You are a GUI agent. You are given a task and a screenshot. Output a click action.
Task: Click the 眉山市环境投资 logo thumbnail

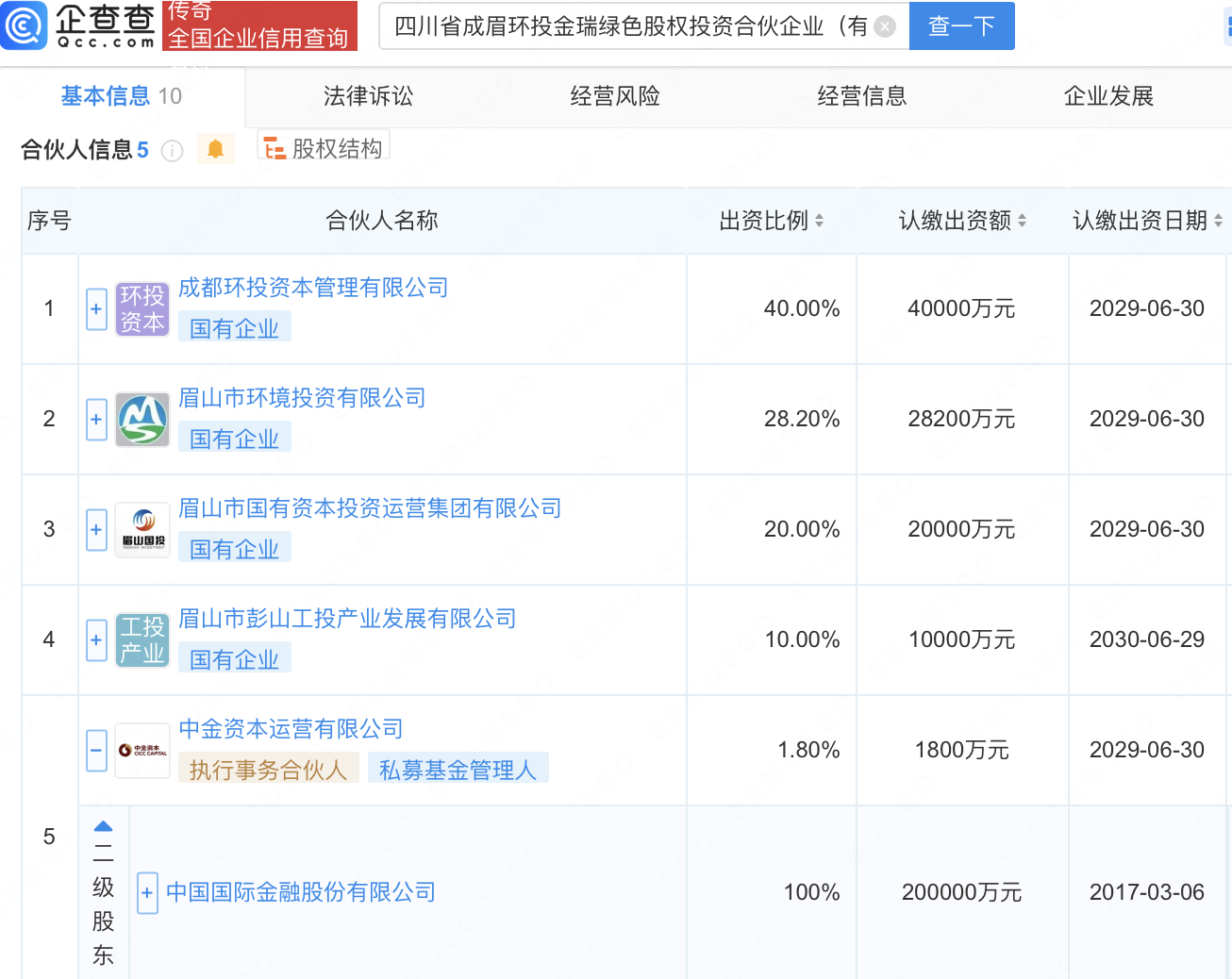142,420
